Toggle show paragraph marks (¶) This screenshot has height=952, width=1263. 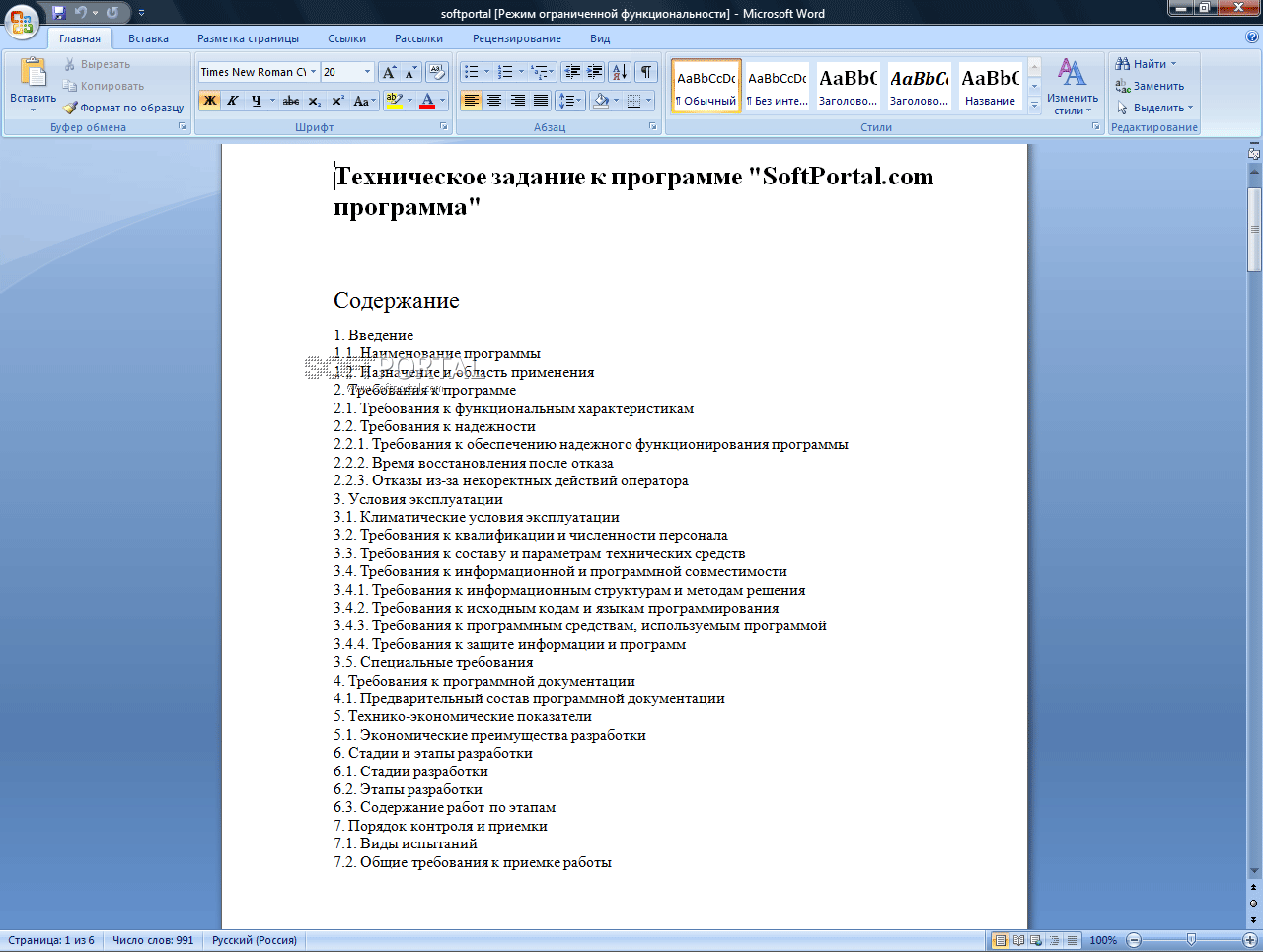point(646,72)
